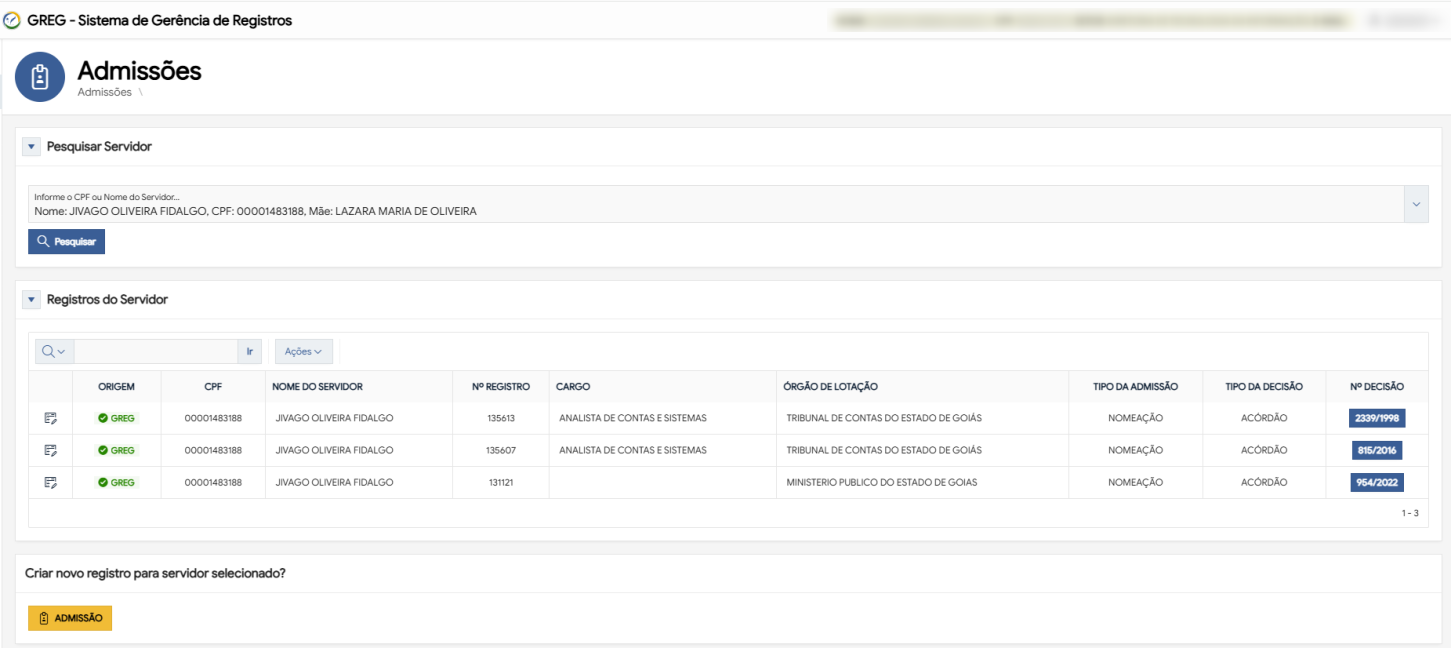Open decision 954/2022 link

pos(1377,482)
